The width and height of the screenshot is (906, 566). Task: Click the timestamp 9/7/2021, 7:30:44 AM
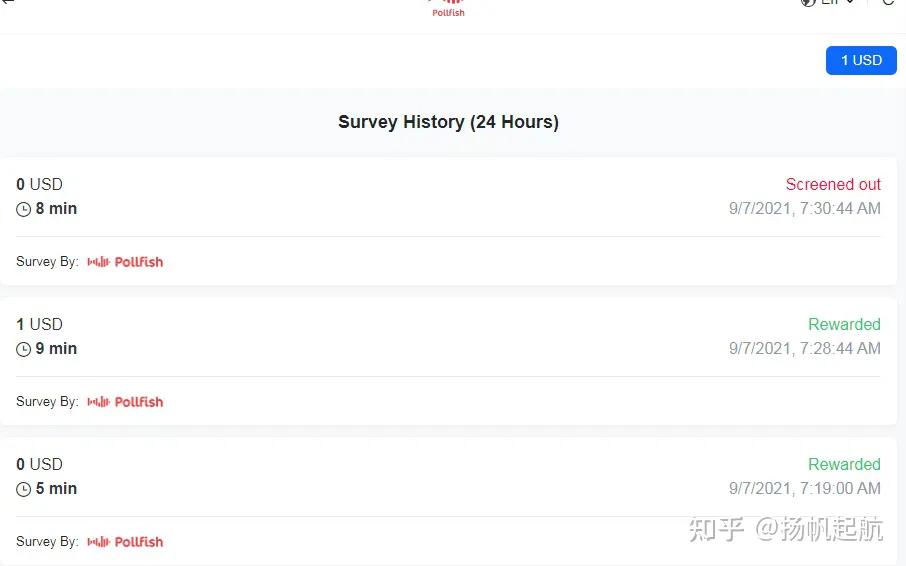pyautogui.click(x=805, y=208)
